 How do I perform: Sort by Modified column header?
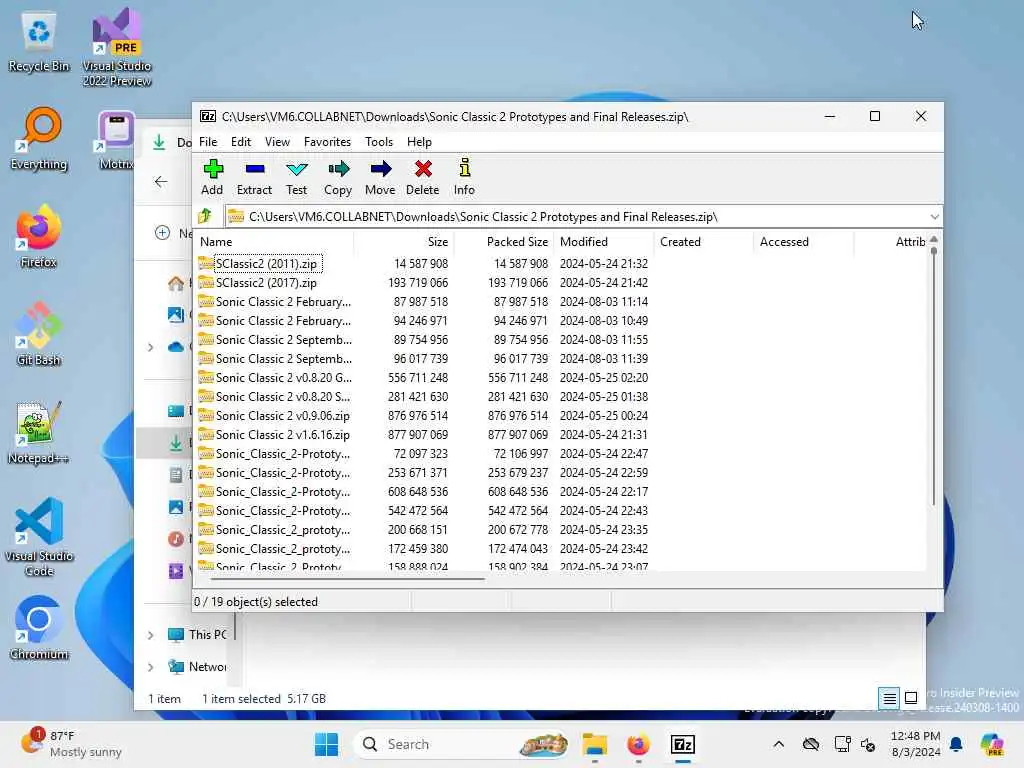tap(603, 242)
